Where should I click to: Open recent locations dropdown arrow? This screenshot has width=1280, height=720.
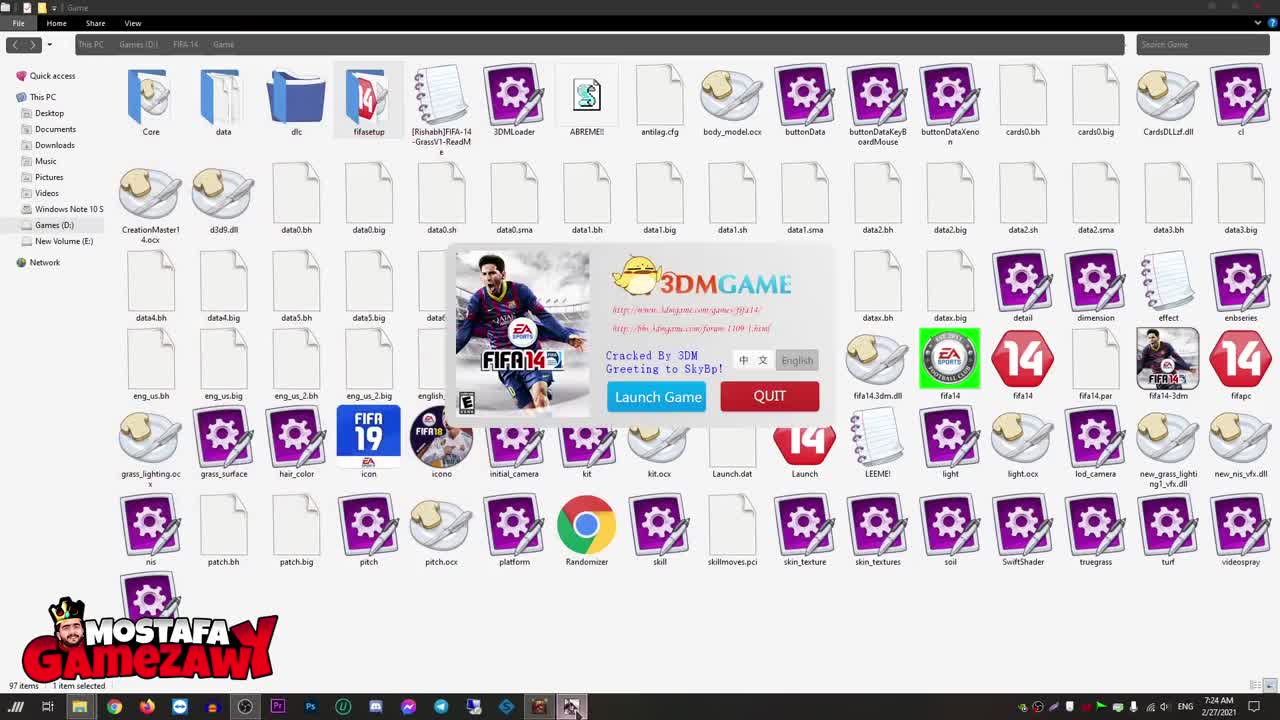49,44
